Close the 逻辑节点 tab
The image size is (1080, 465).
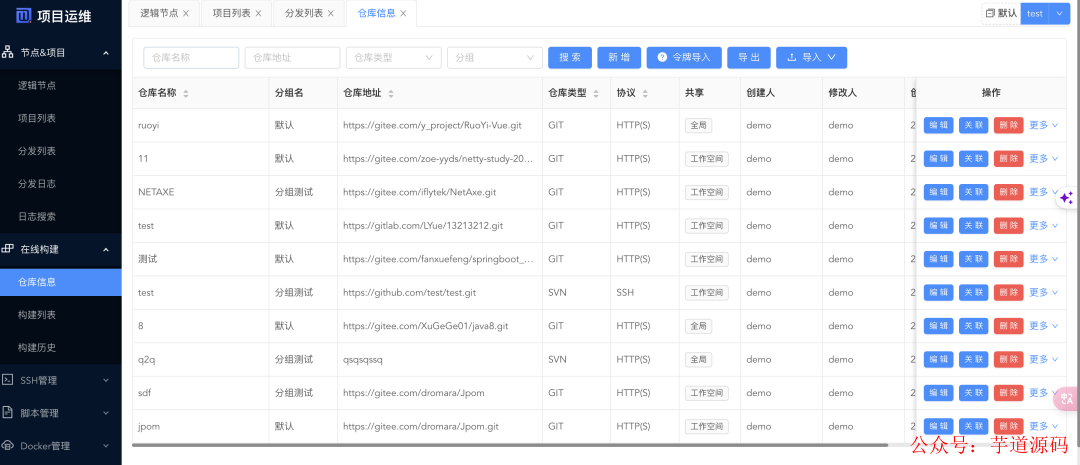click(x=186, y=14)
